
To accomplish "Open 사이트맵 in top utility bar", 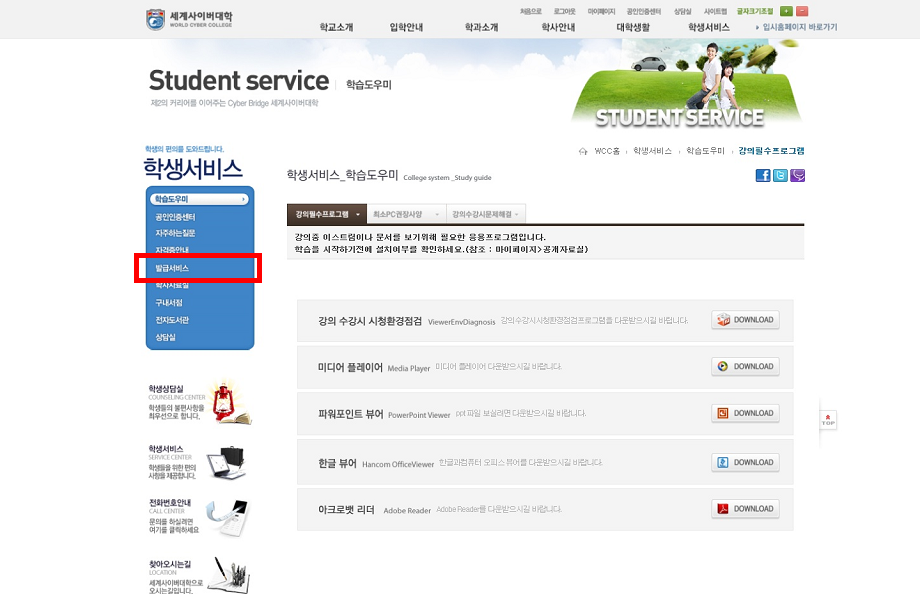I will [x=715, y=11].
